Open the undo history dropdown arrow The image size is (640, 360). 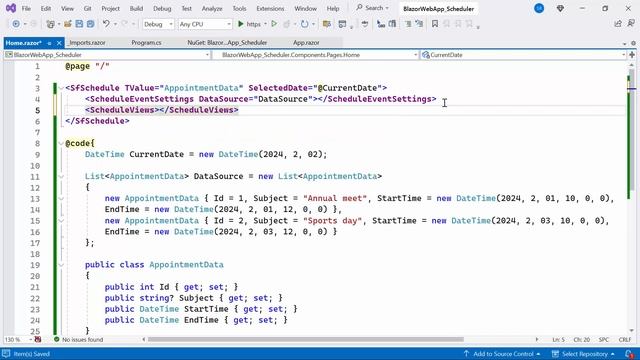coord(115,24)
